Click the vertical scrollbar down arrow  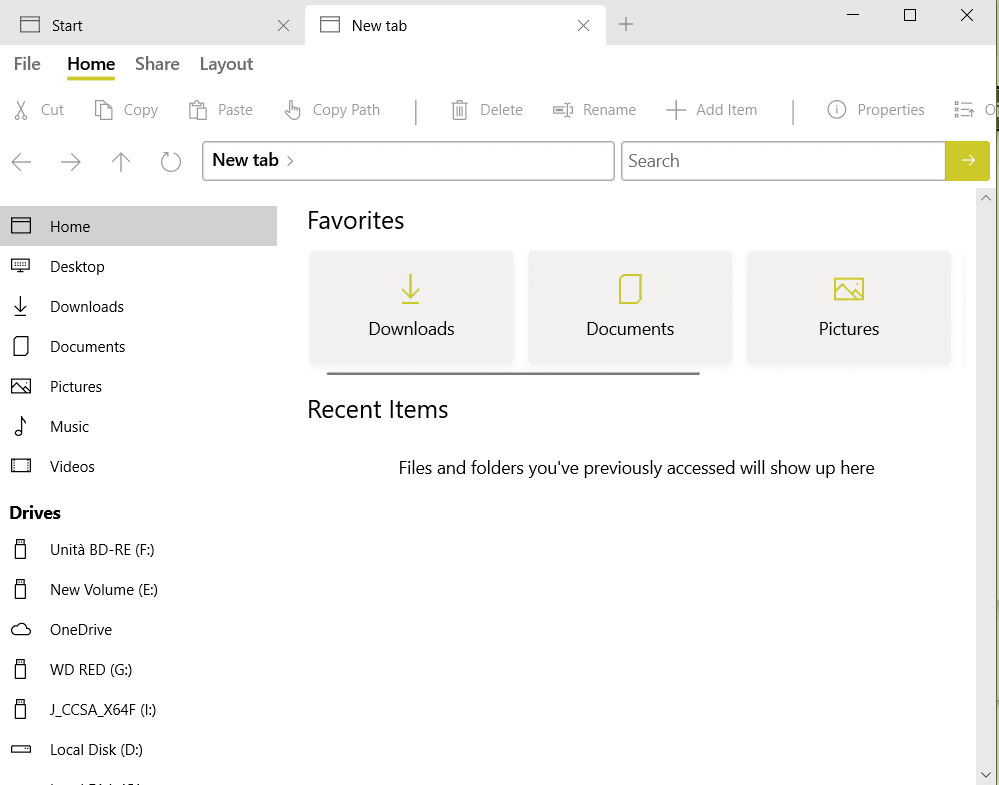click(986, 775)
